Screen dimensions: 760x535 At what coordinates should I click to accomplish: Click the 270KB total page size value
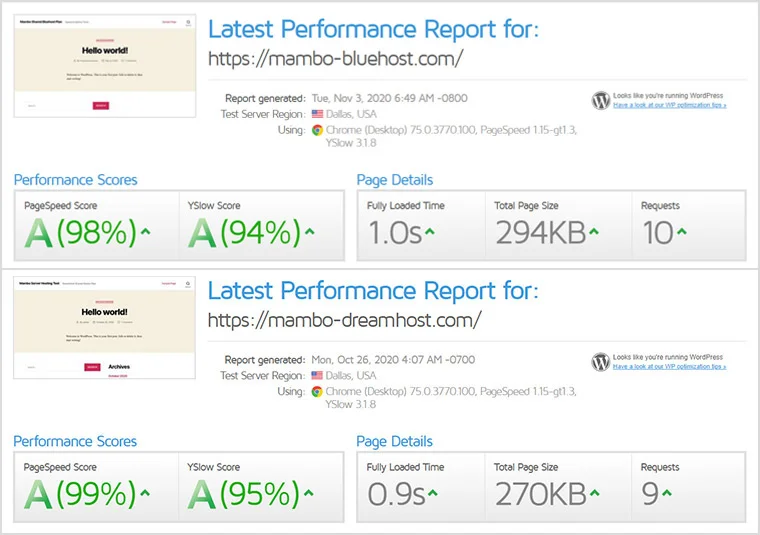click(x=541, y=494)
